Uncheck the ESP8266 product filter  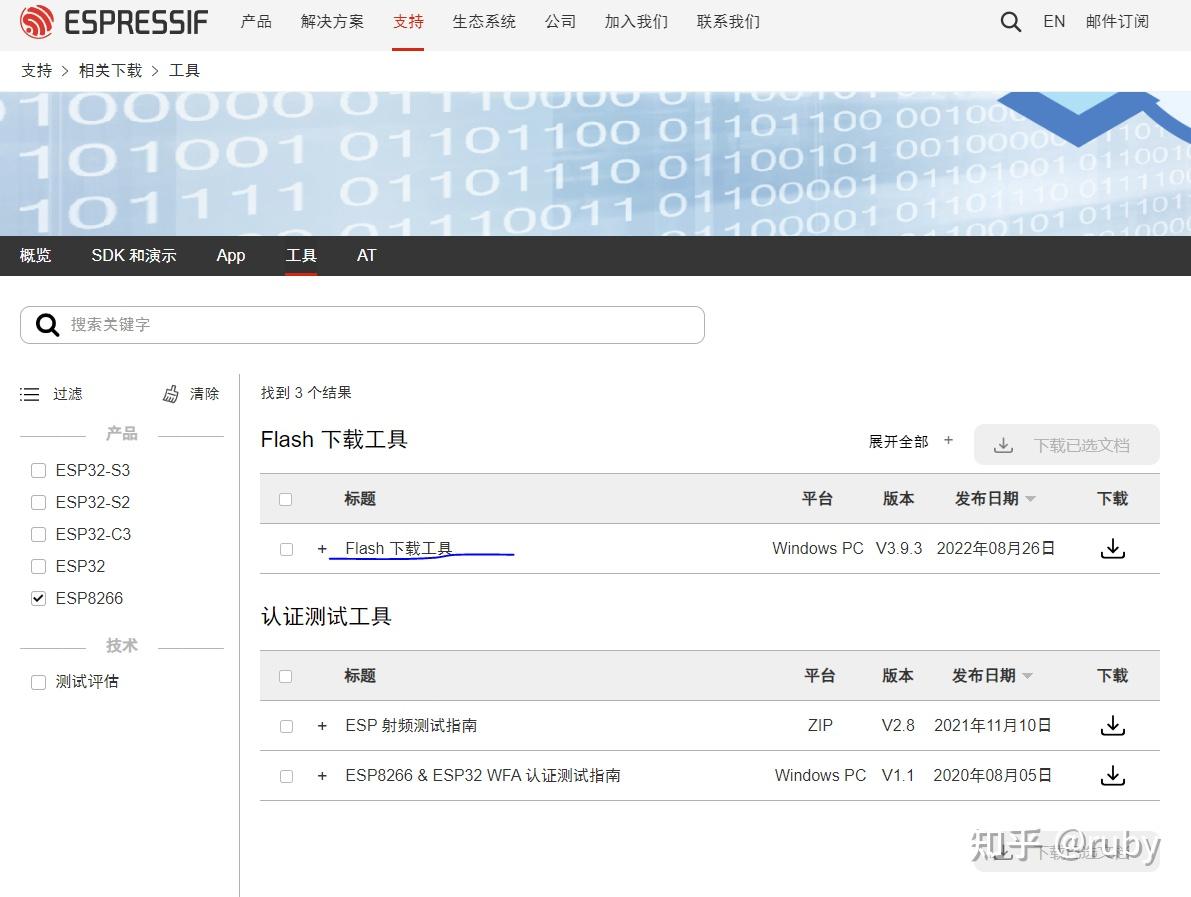coord(38,598)
